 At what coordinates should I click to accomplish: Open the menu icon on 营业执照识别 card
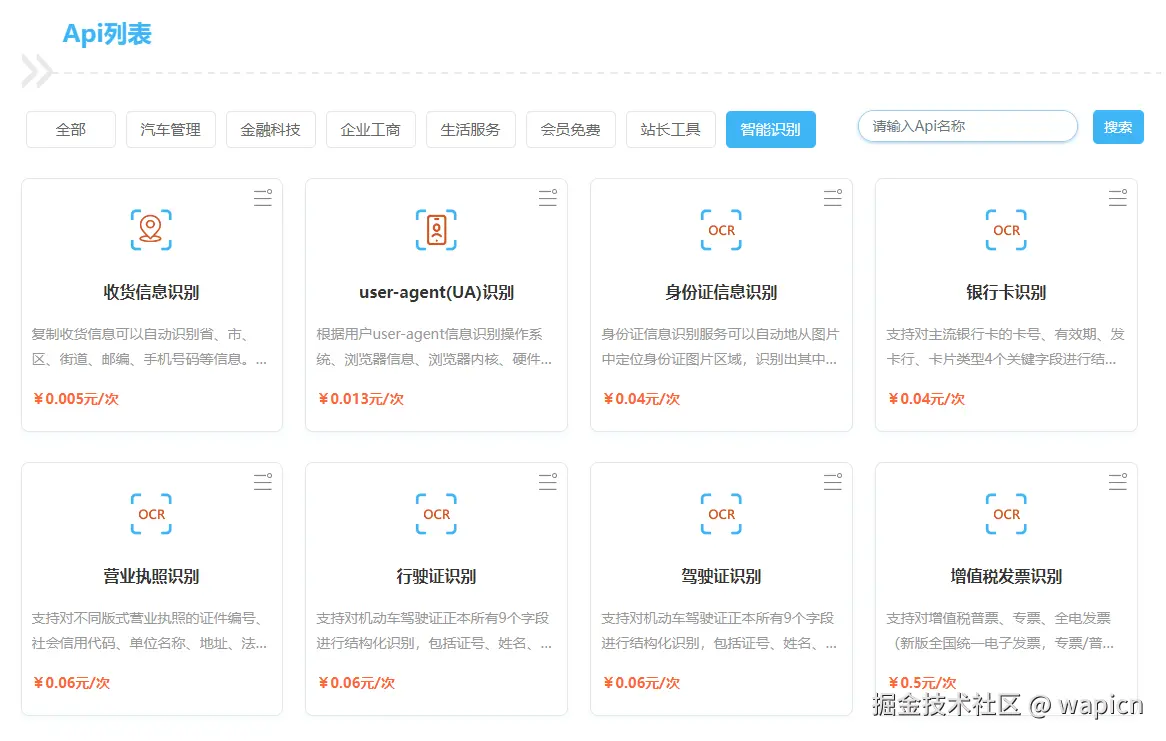pyautogui.click(x=262, y=482)
